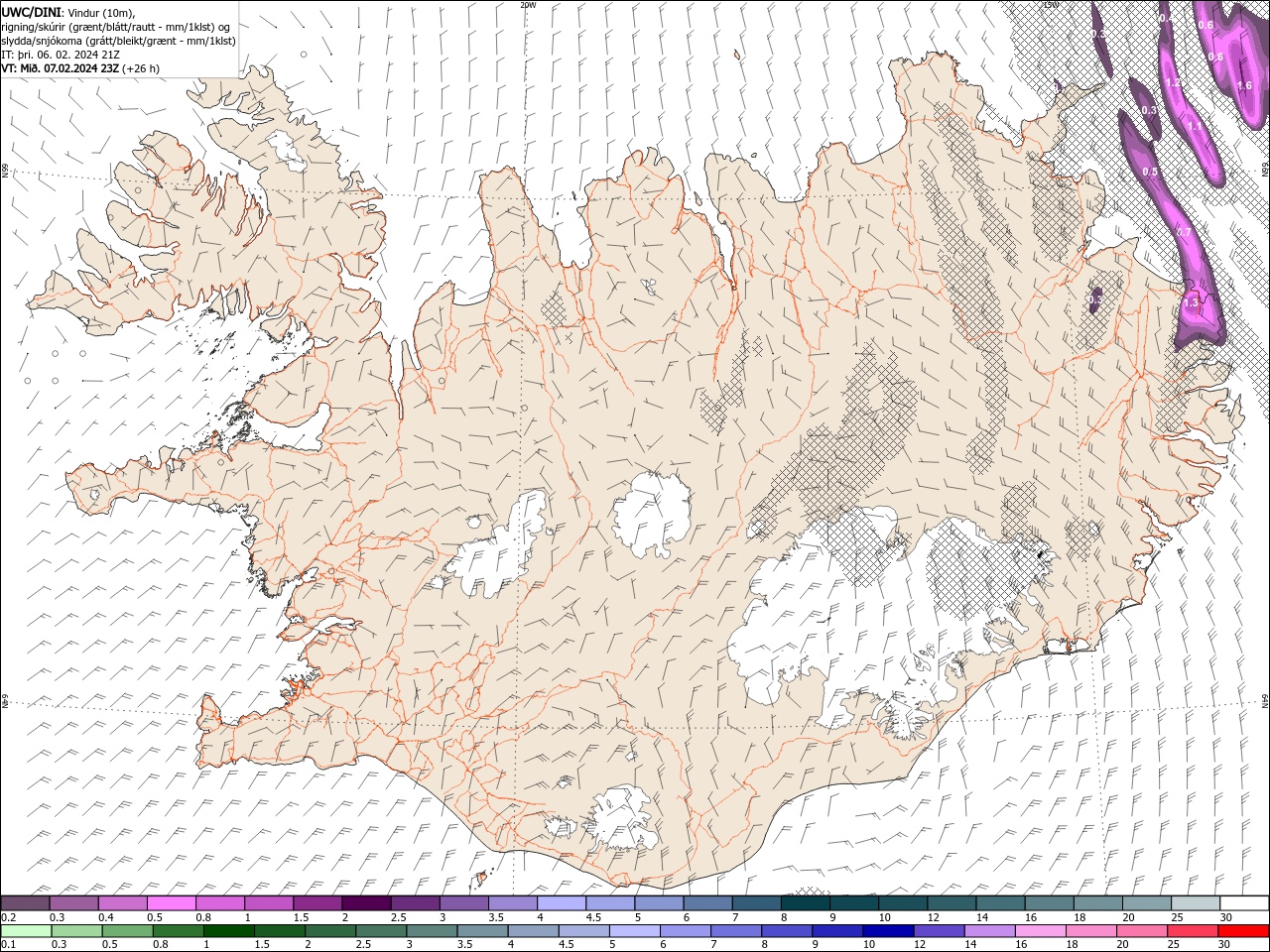1270x952 pixels.
Task: Click the "64N" latitude label on right edge
Action: tap(1265, 700)
